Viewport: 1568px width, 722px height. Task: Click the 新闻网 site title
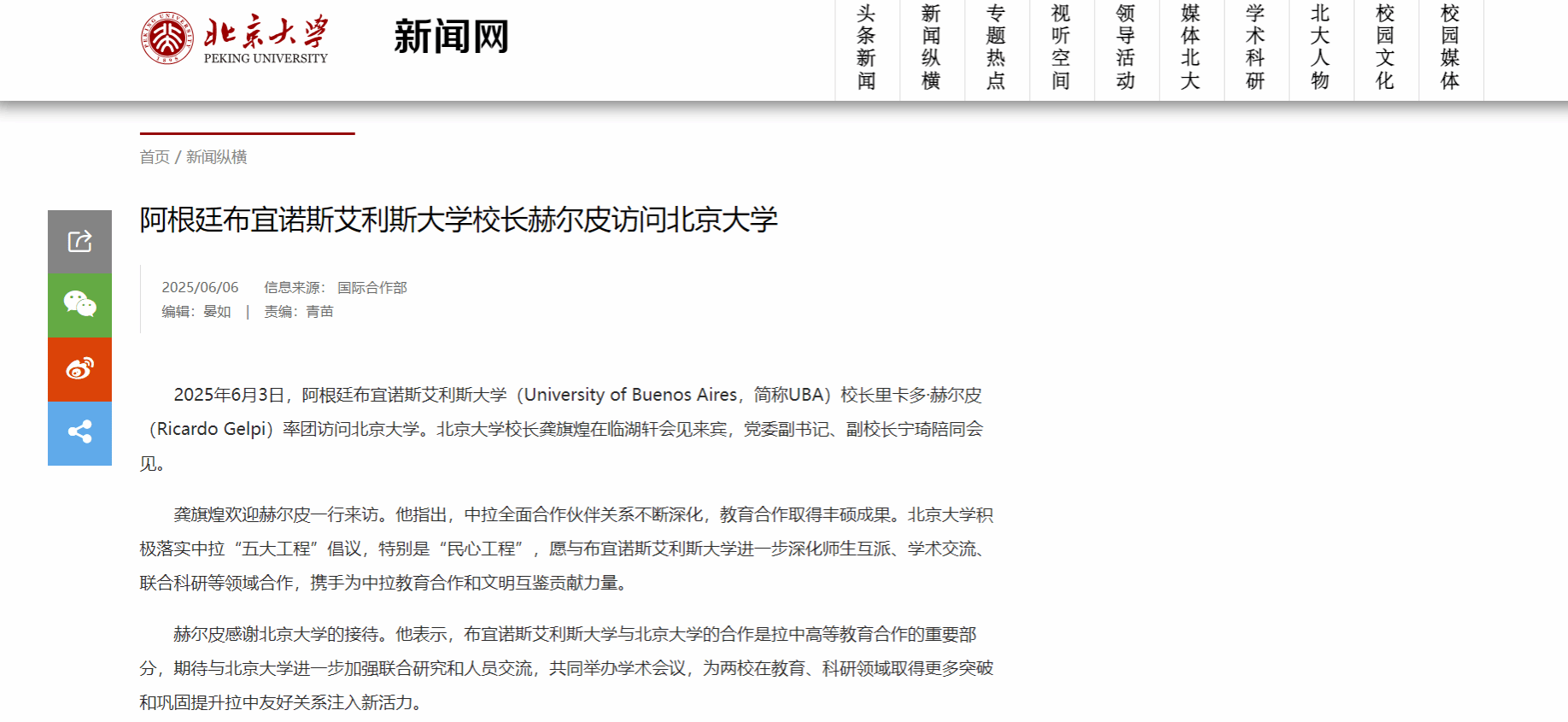click(451, 38)
